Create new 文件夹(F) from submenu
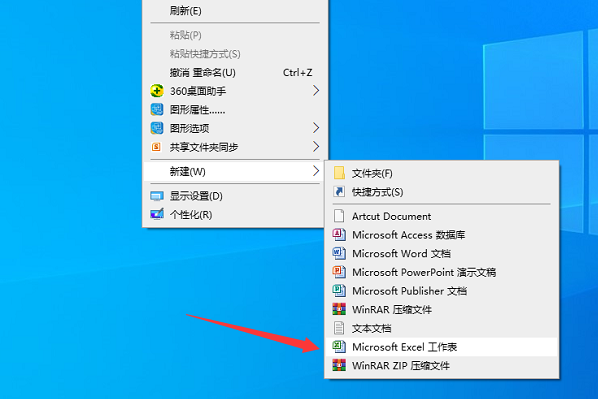This screenshot has width=598, height=399. [x=442, y=173]
